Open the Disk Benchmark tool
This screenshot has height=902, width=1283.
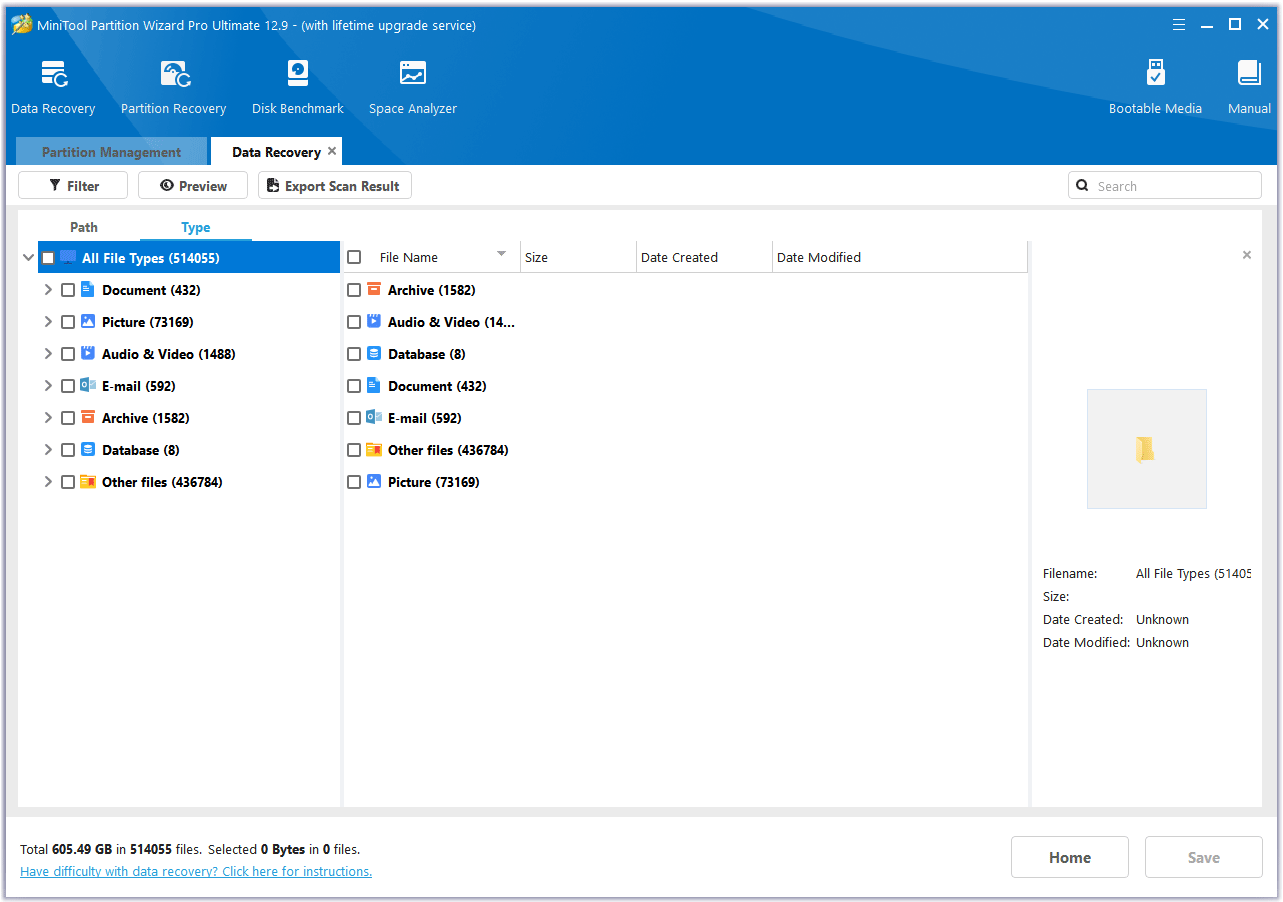tap(298, 74)
